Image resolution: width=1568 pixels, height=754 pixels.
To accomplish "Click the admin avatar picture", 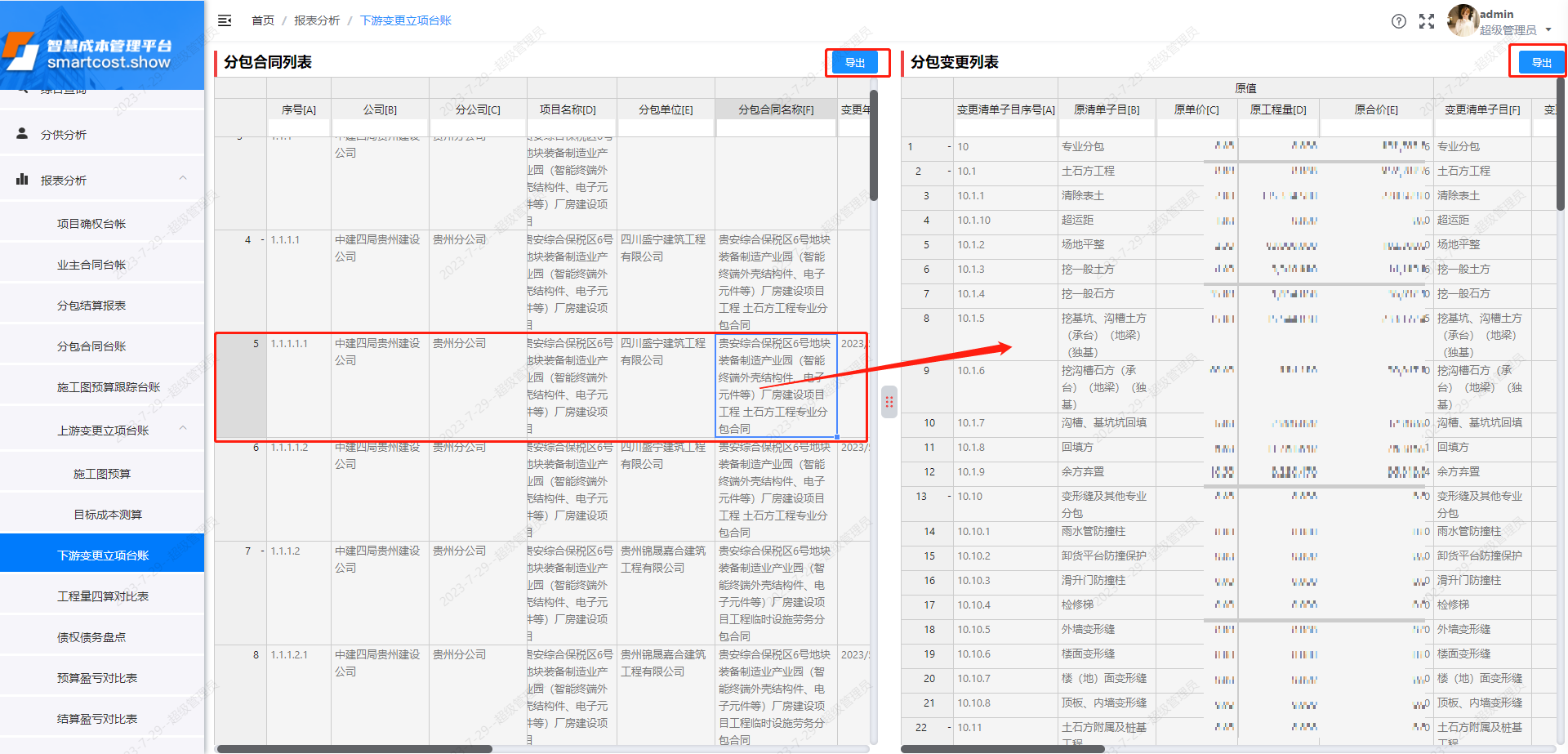I will [1462, 21].
